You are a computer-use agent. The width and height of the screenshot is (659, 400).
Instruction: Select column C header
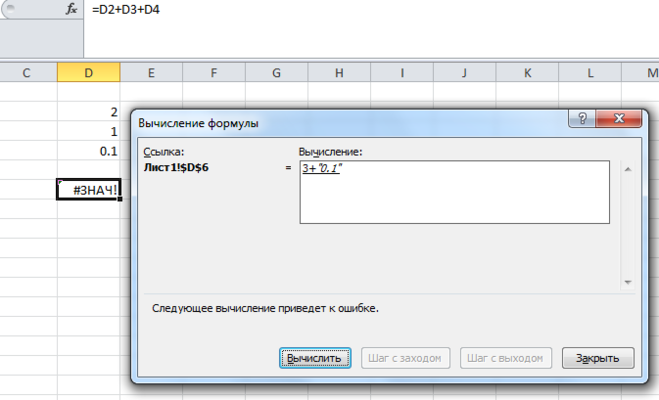pyautogui.click(x=27, y=73)
